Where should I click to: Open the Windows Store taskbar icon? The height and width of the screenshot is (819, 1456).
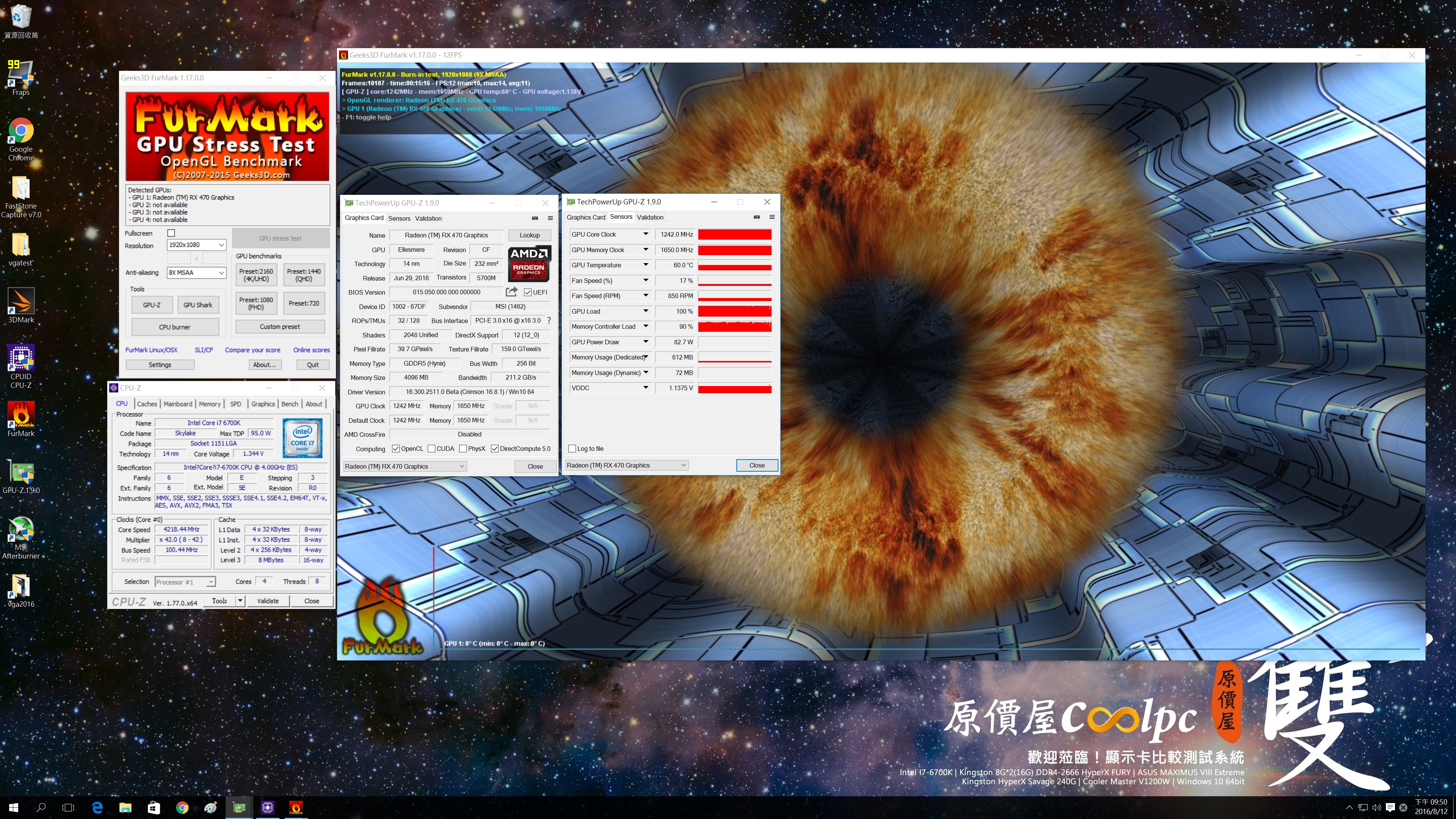pyautogui.click(x=154, y=807)
